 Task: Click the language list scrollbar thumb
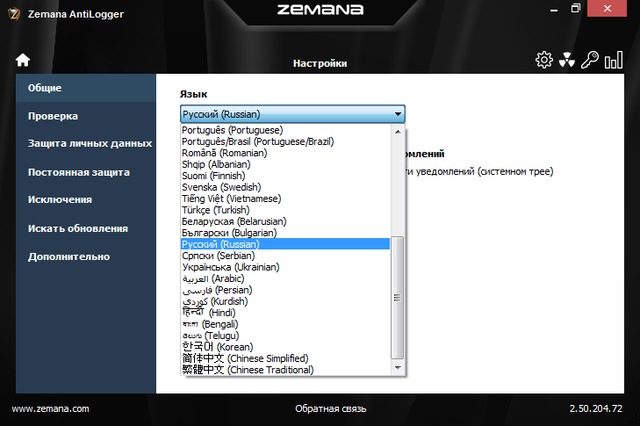click(x=398, y=297)
